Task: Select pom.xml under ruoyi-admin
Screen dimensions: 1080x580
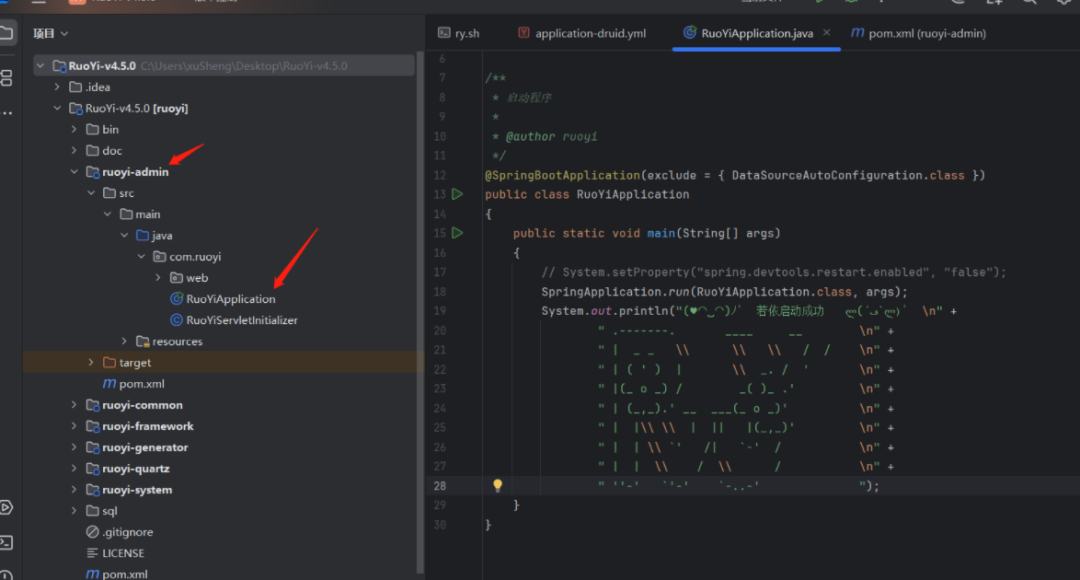Action: point(142,384)
